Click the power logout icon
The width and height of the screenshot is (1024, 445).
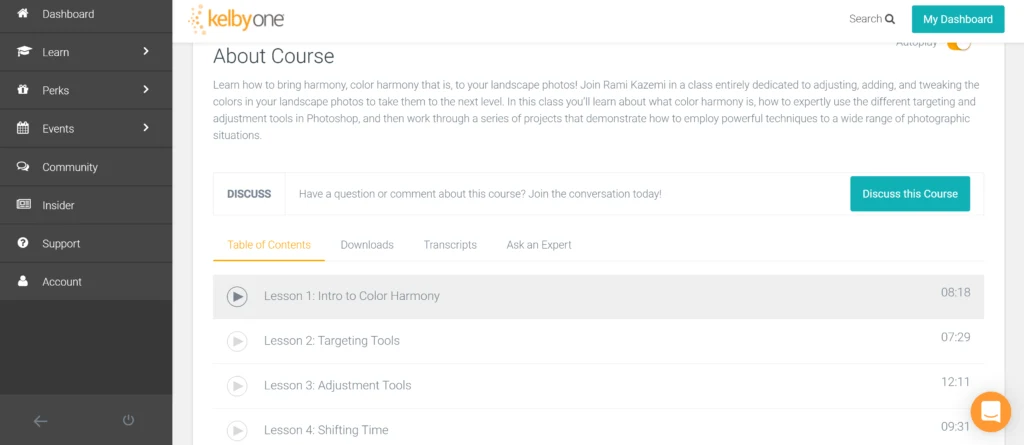[129, 420]
